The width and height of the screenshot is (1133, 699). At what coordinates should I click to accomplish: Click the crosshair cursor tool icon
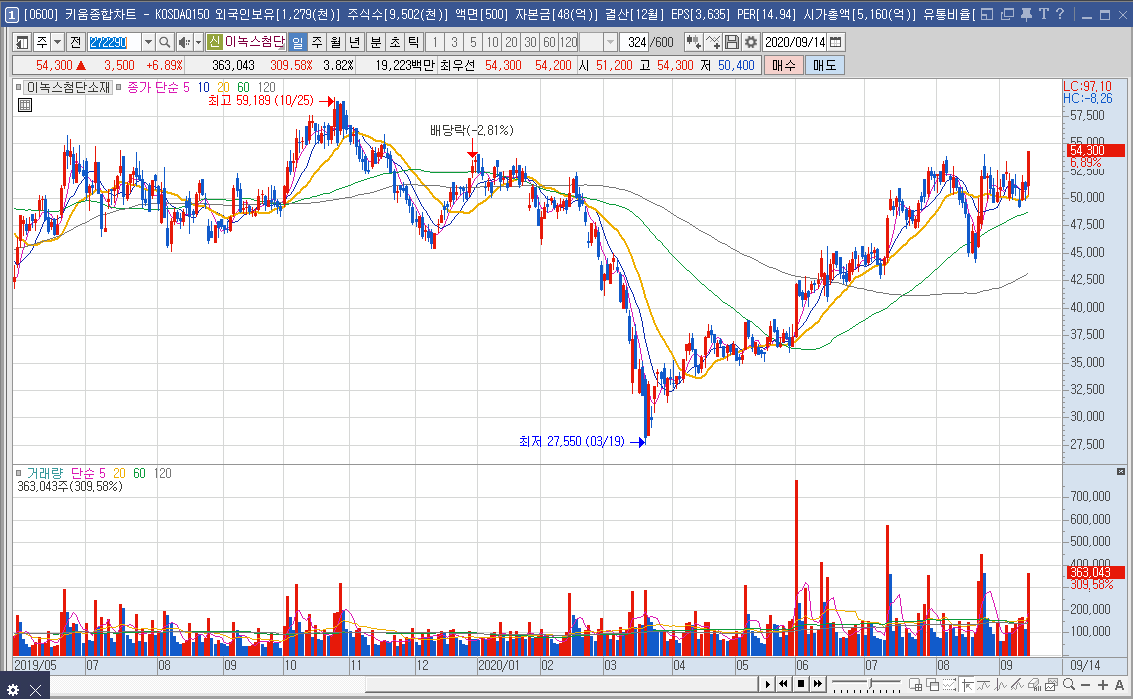pyautogui.click(x=968, y=685)
